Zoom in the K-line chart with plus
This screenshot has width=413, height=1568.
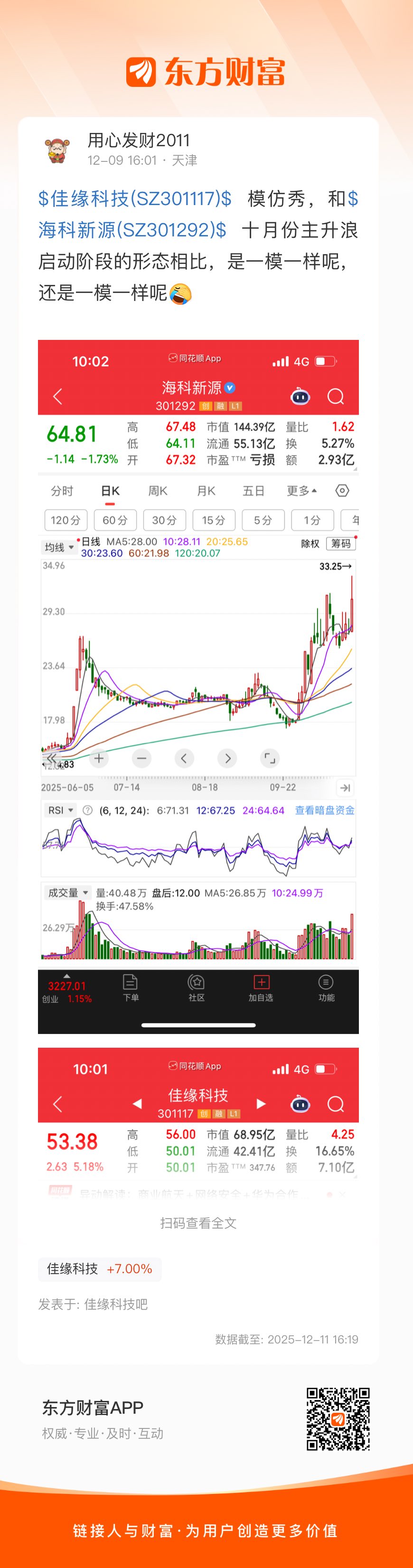(x=99, y=758)
